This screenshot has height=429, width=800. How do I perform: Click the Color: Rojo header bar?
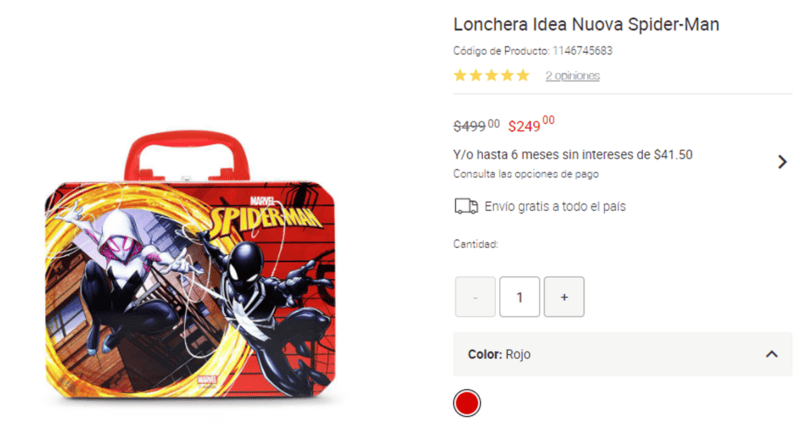click(x=622, y=354)
